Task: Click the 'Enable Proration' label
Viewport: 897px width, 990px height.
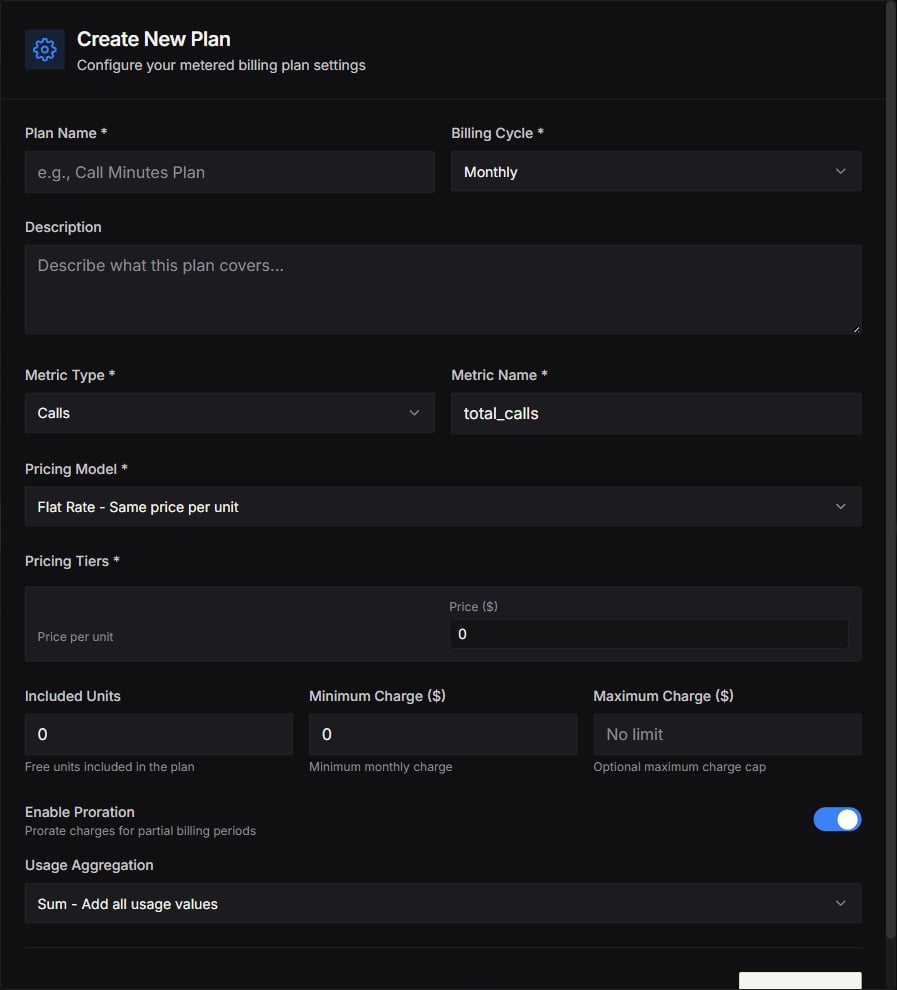Action: tap(80, 812)
